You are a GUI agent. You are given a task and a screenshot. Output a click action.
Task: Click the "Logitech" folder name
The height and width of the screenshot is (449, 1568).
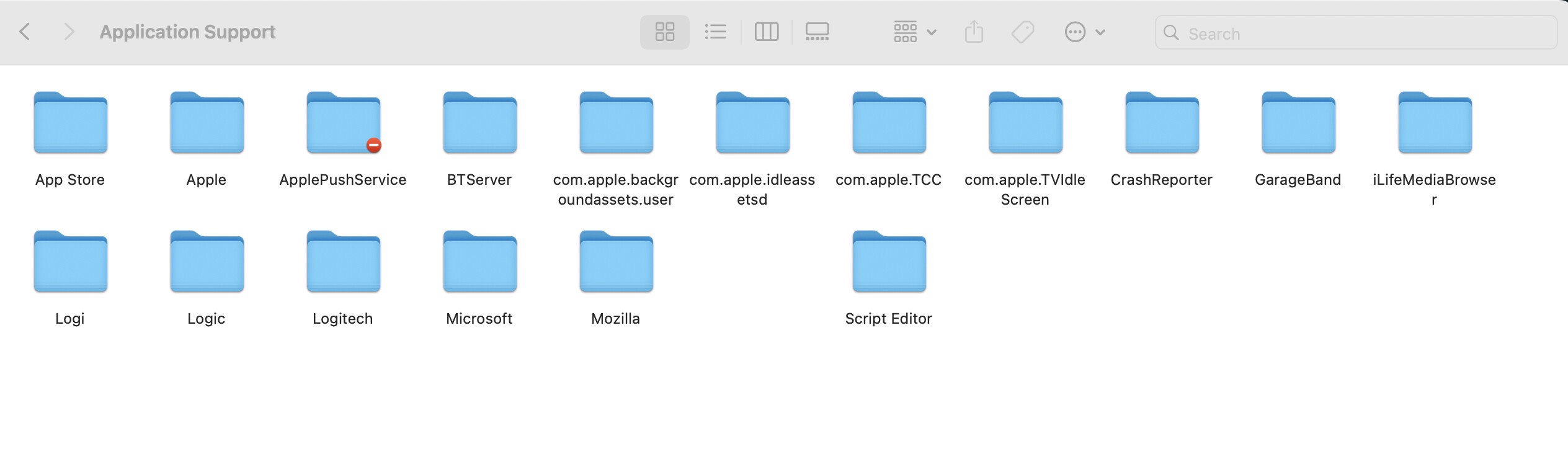(x=343, y=319)
